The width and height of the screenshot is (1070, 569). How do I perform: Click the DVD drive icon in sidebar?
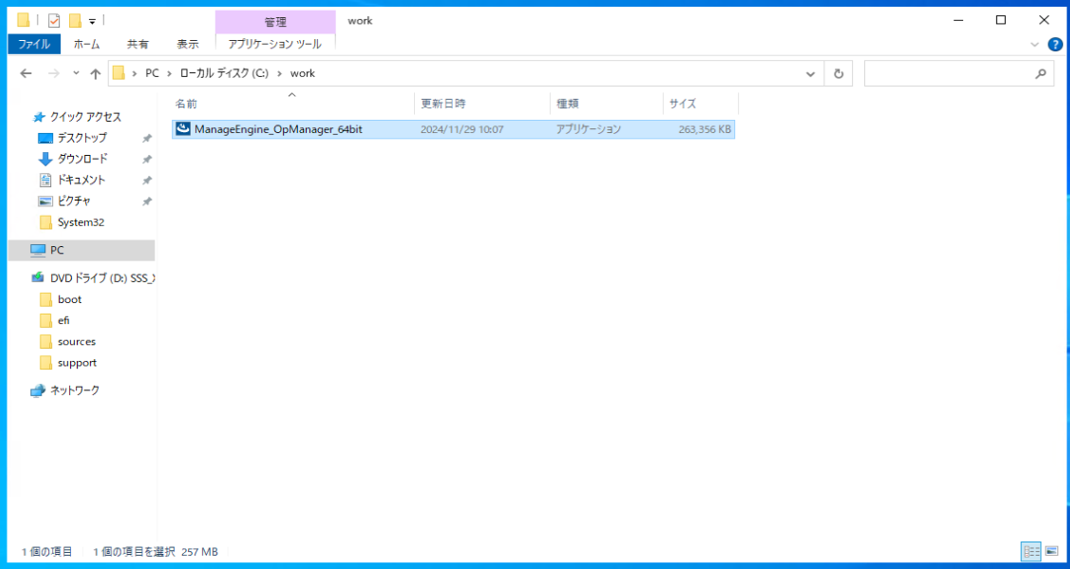[x=38, y=278]
